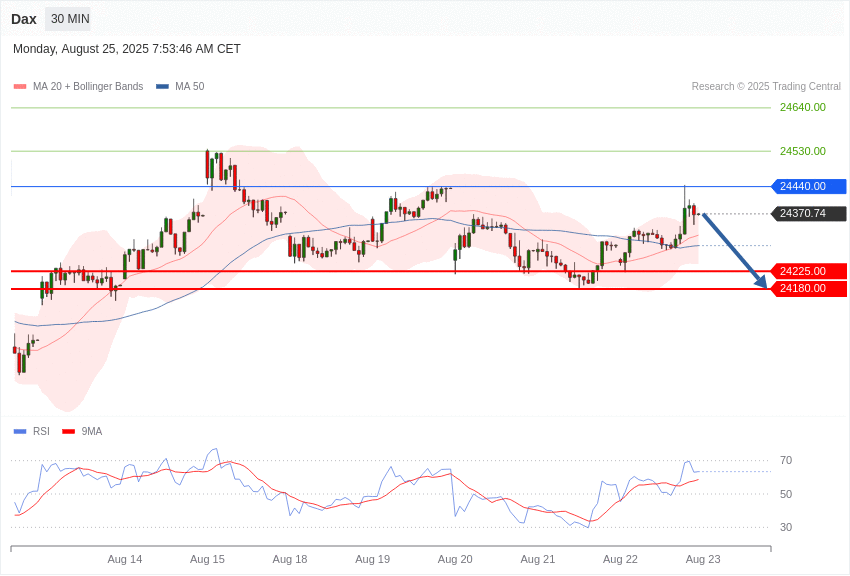Screen dimensions: 850x576
Task: Click the 24640.00 resistance level label
Action: (x=802, y=107)
